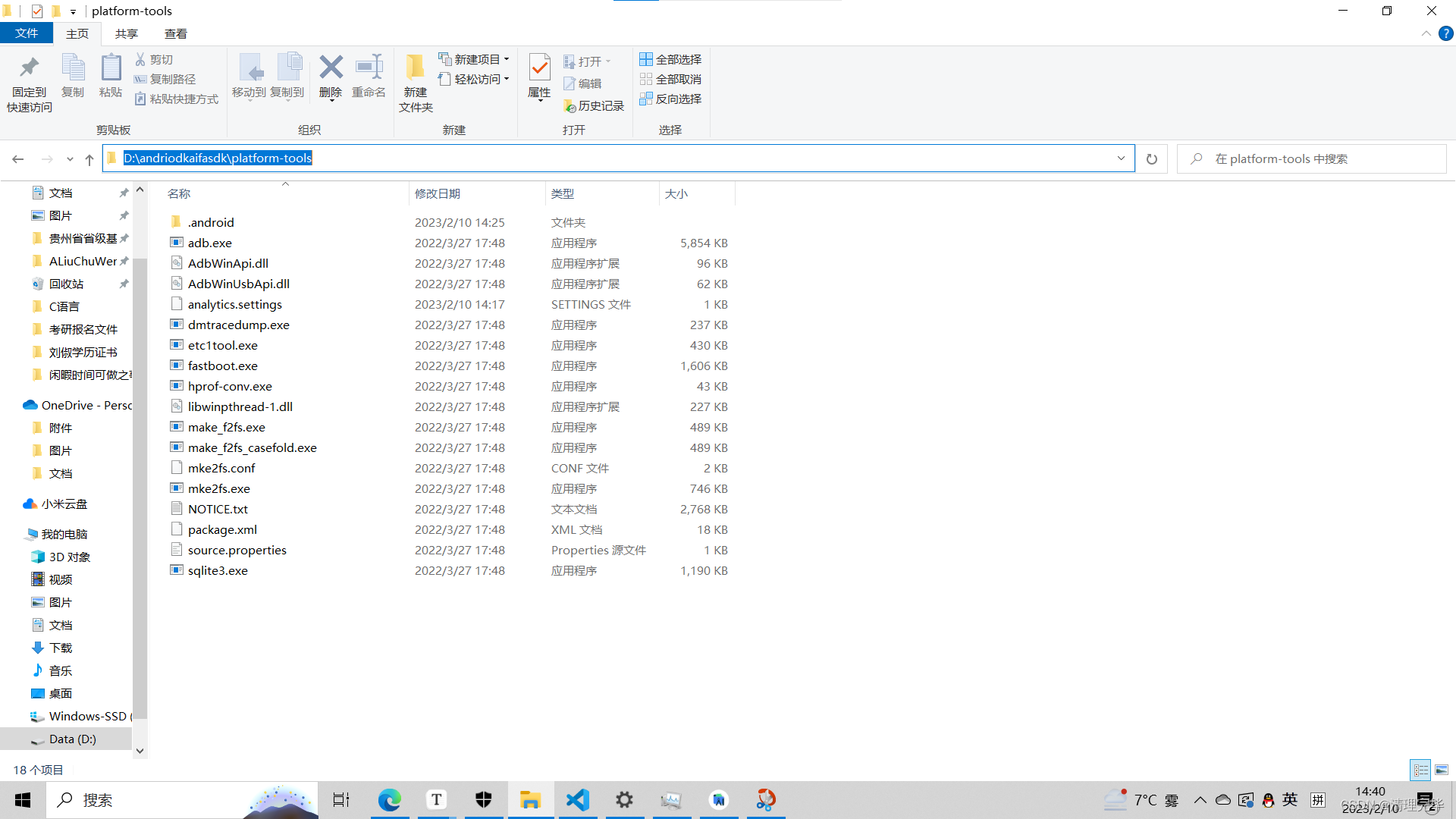
Task: Click the refresh icon beside the address bar
Action: (x=1151, y=159)
